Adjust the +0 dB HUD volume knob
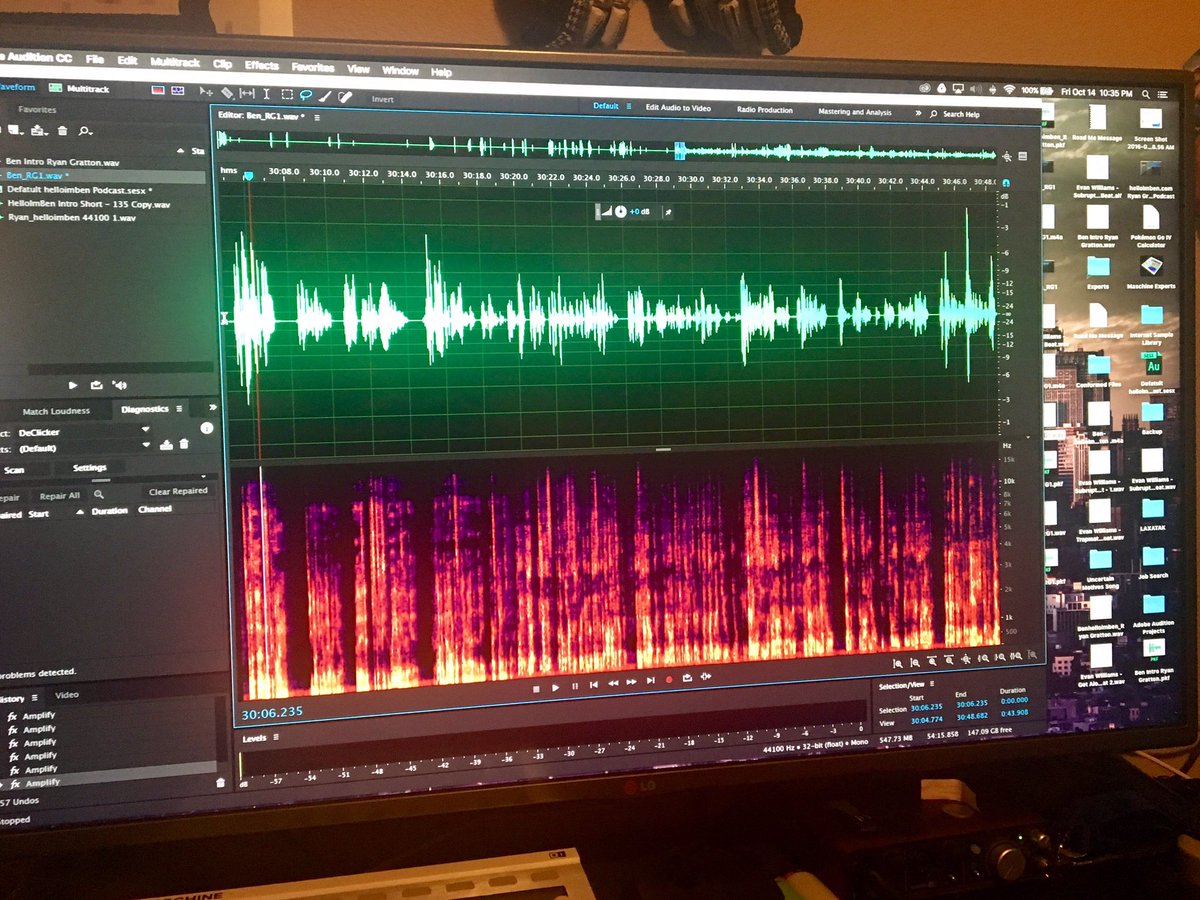The image size is (1200, 900). (621, 211)
